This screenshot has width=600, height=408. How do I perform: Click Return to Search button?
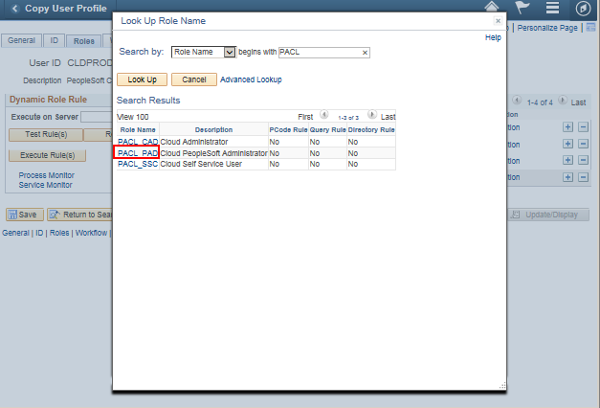[80, 215]
